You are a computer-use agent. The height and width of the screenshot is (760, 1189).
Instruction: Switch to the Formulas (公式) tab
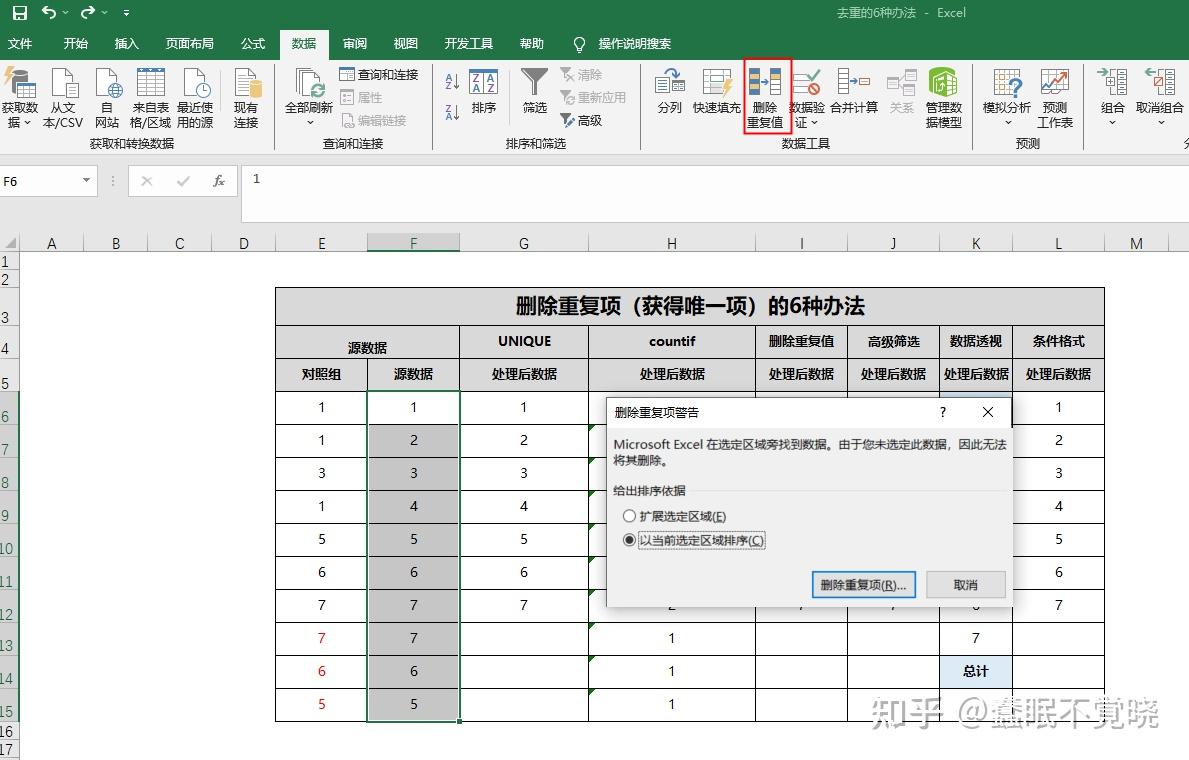pos(253,43)
